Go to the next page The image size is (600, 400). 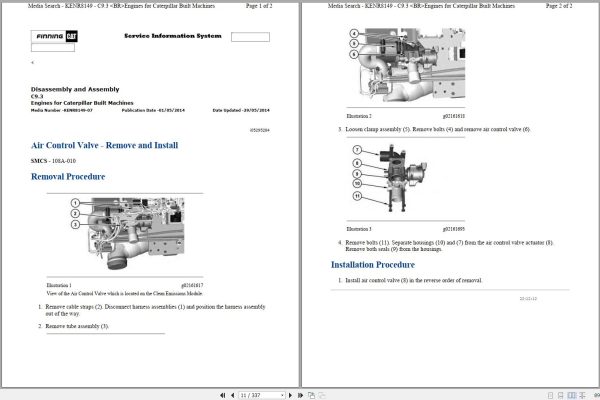pyautogui.click(x=290, y=395)
